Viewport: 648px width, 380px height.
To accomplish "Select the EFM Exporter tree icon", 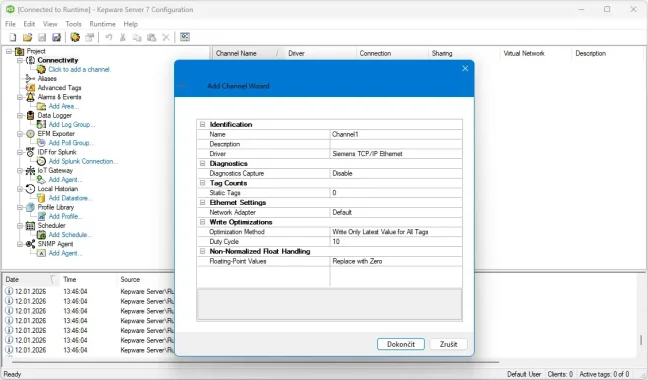I will coord(31,134).
